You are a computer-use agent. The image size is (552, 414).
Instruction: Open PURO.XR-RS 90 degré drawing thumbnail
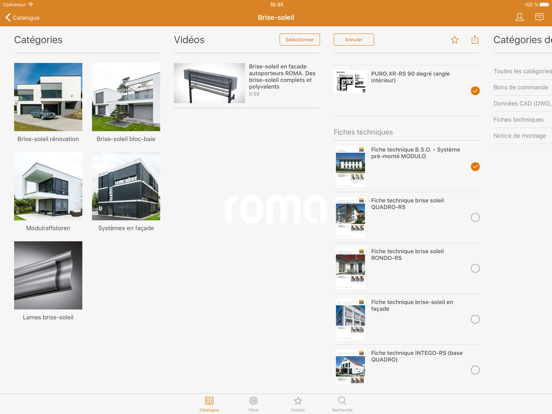(350, 82)
